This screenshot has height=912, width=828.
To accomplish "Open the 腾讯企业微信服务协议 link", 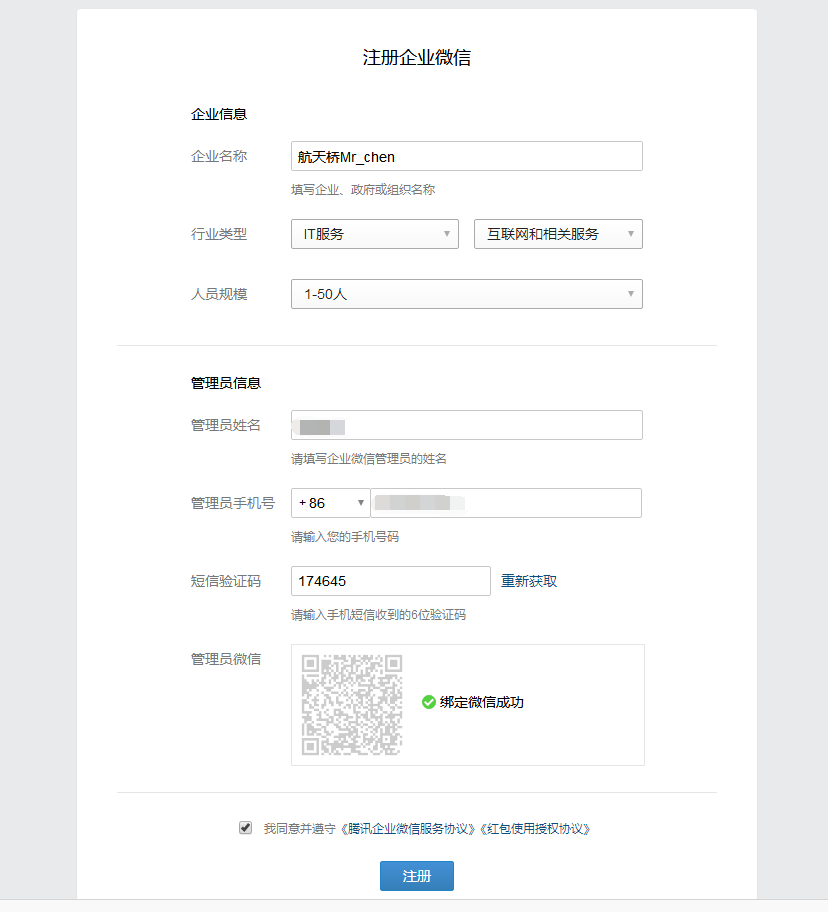I will click(x=408, y=829).
